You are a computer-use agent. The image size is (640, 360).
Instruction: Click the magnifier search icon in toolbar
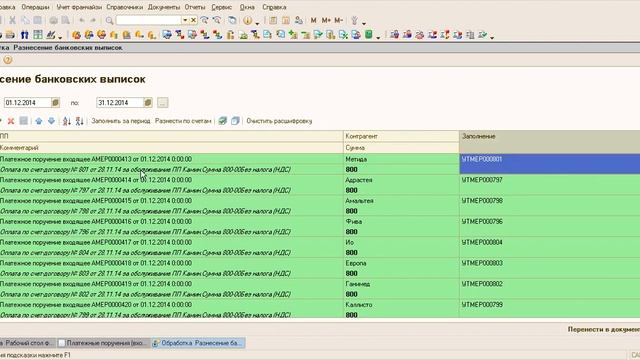point(109,20)
